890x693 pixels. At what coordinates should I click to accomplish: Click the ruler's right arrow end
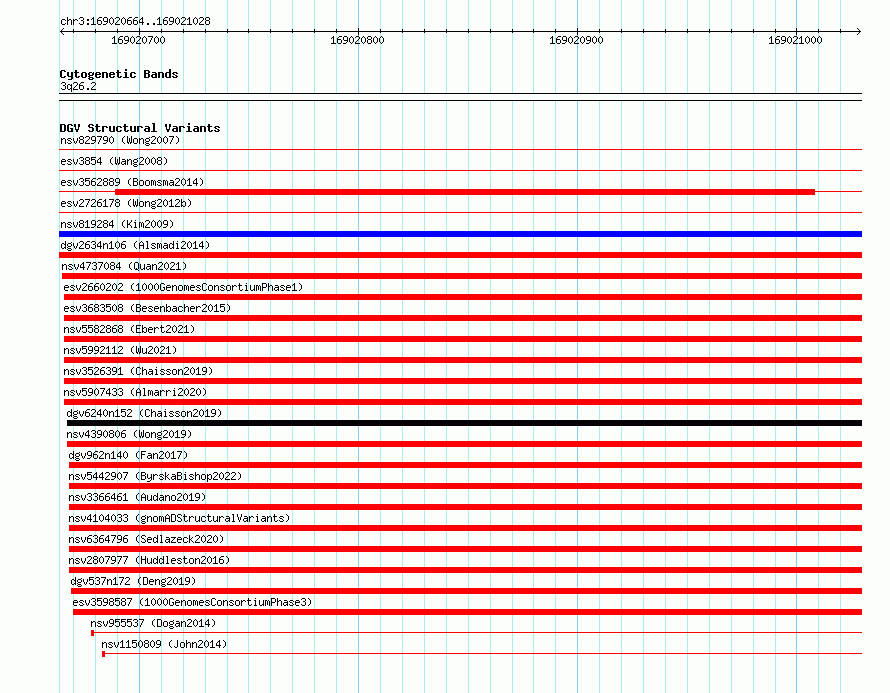point(859,31)
